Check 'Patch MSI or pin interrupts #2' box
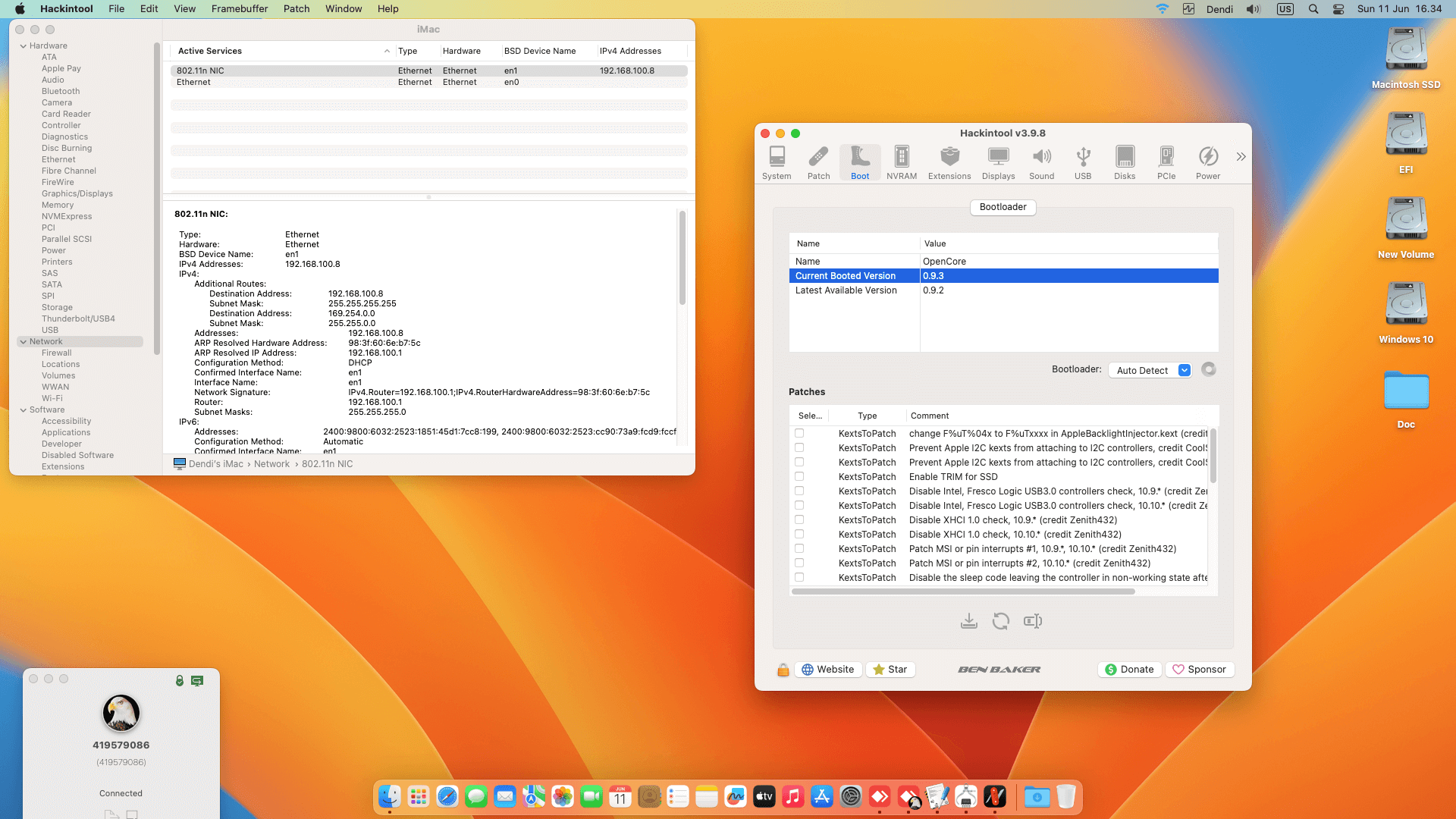 click(799, 563)
